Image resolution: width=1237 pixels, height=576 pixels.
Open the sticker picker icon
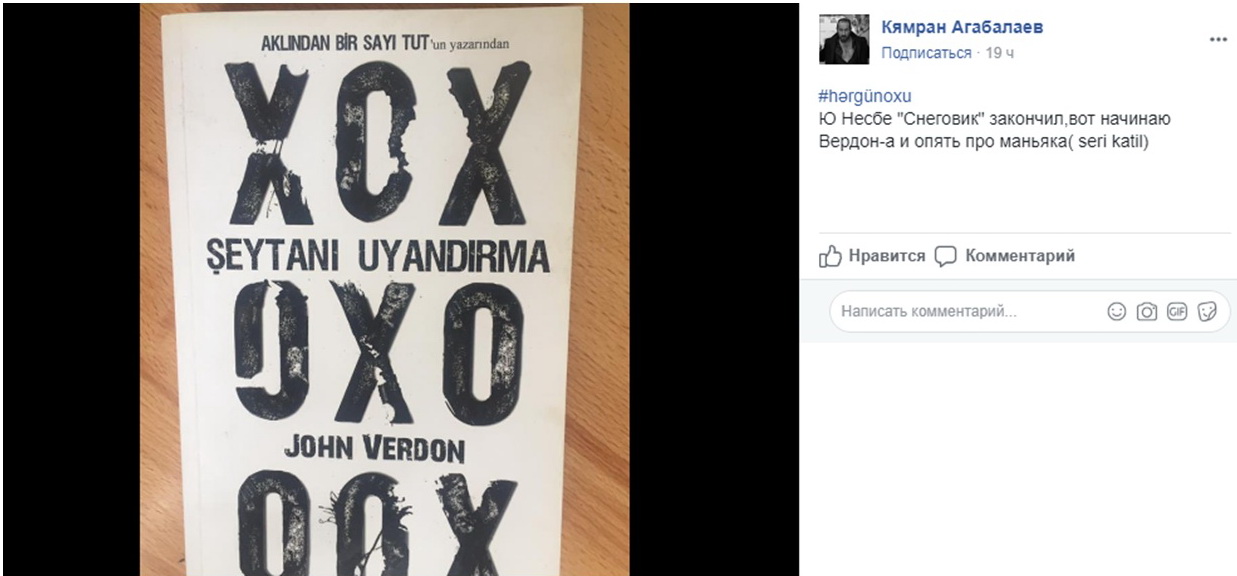point(1206,312)
